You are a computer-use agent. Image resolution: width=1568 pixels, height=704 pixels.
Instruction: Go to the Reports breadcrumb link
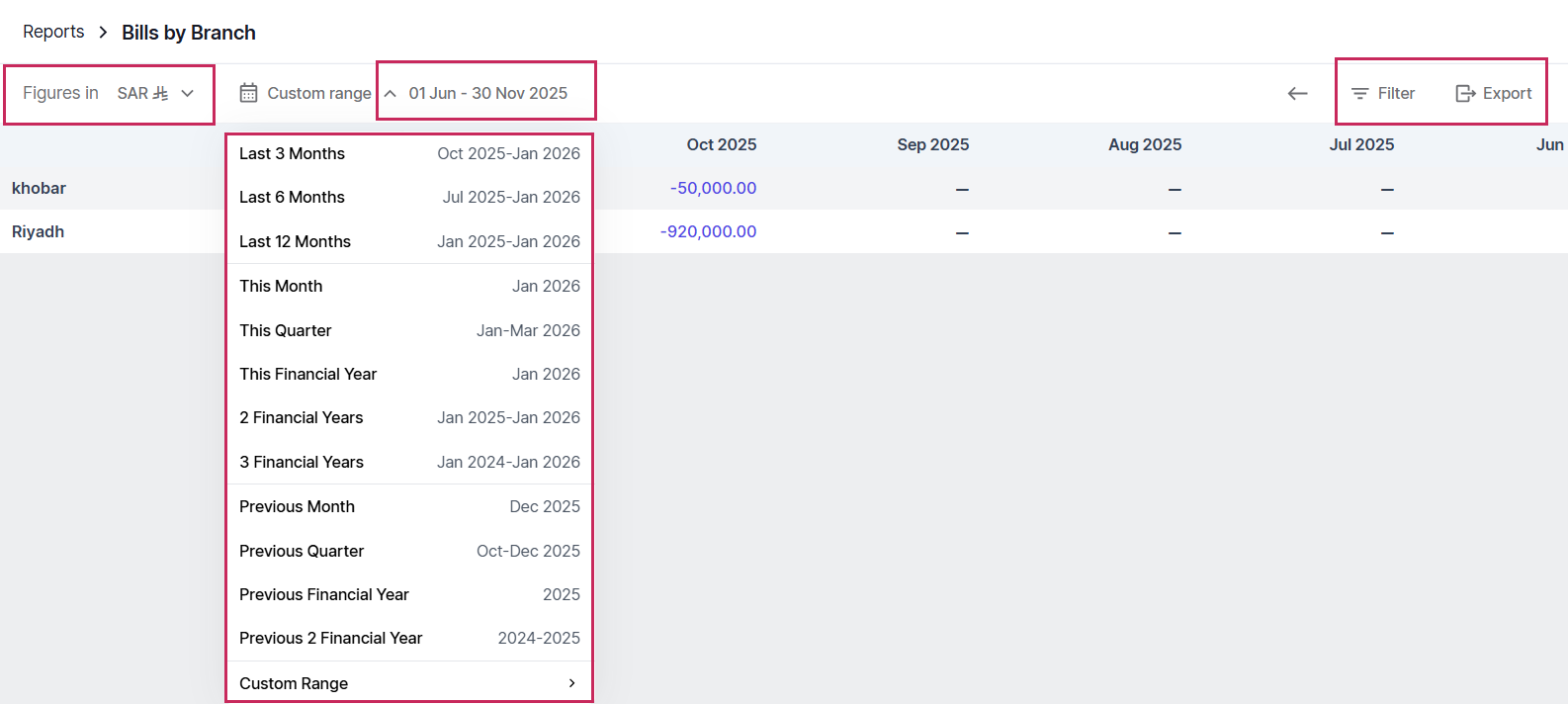53,32
